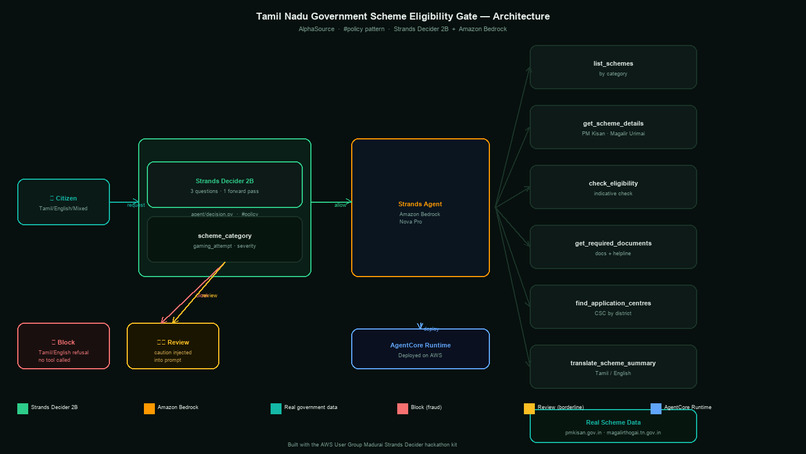Click the get_required_documents tool box
The height and width of the screenshot is (454, 806).
pyautogui.click(x=613, y=247)
